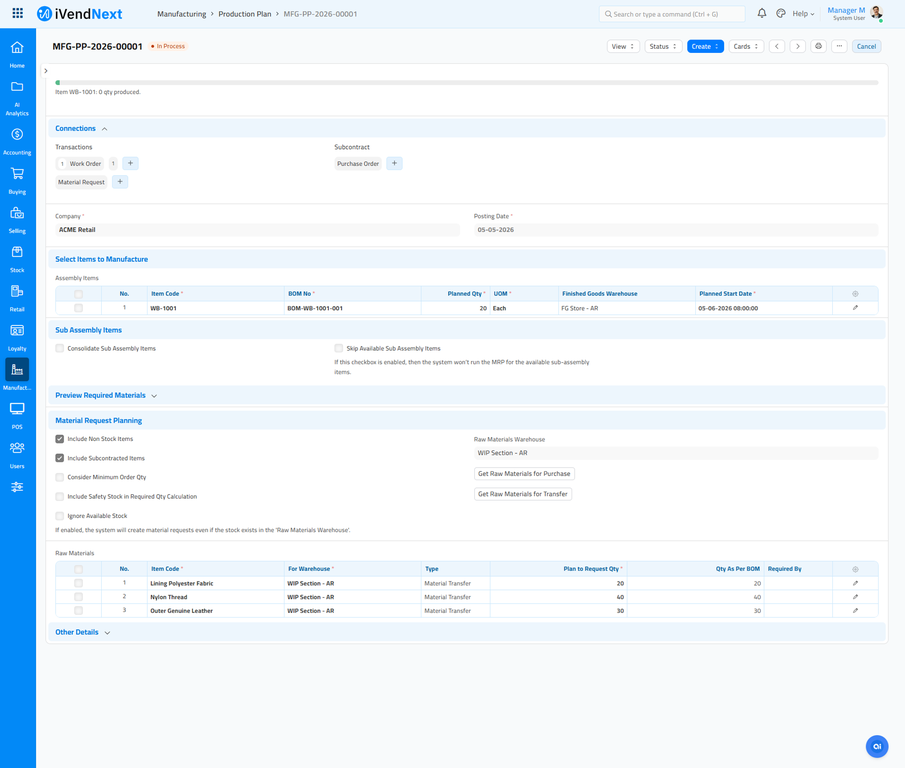This screenshot has width=905, height=768.
Task: Click the production progress bar
Action: 466,83
